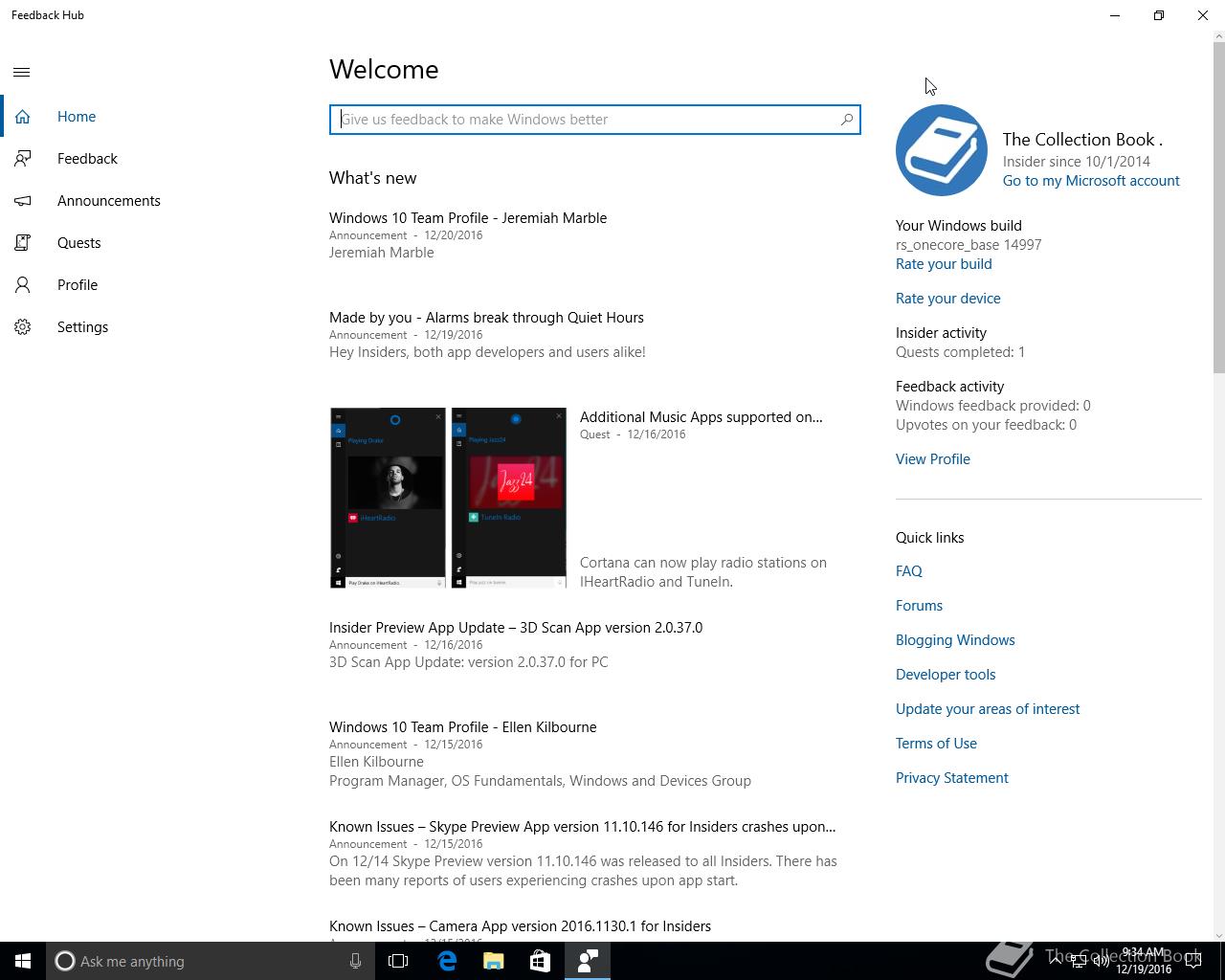Screen dimensions: 1225x980
Task: Open Windows 10 Team Profile - Ellen Kilbourne
Action: pos(463,727)
